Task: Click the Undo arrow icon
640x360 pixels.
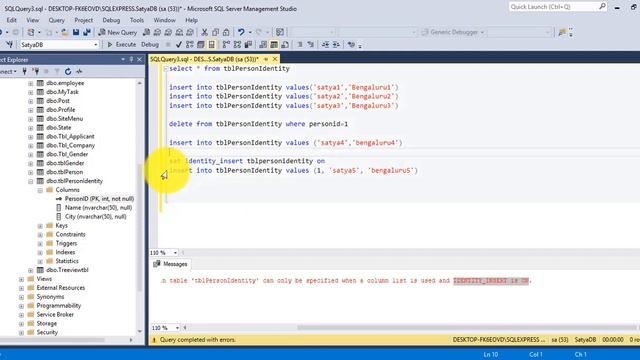Action: pyautogui.click(x=241, y=32)
